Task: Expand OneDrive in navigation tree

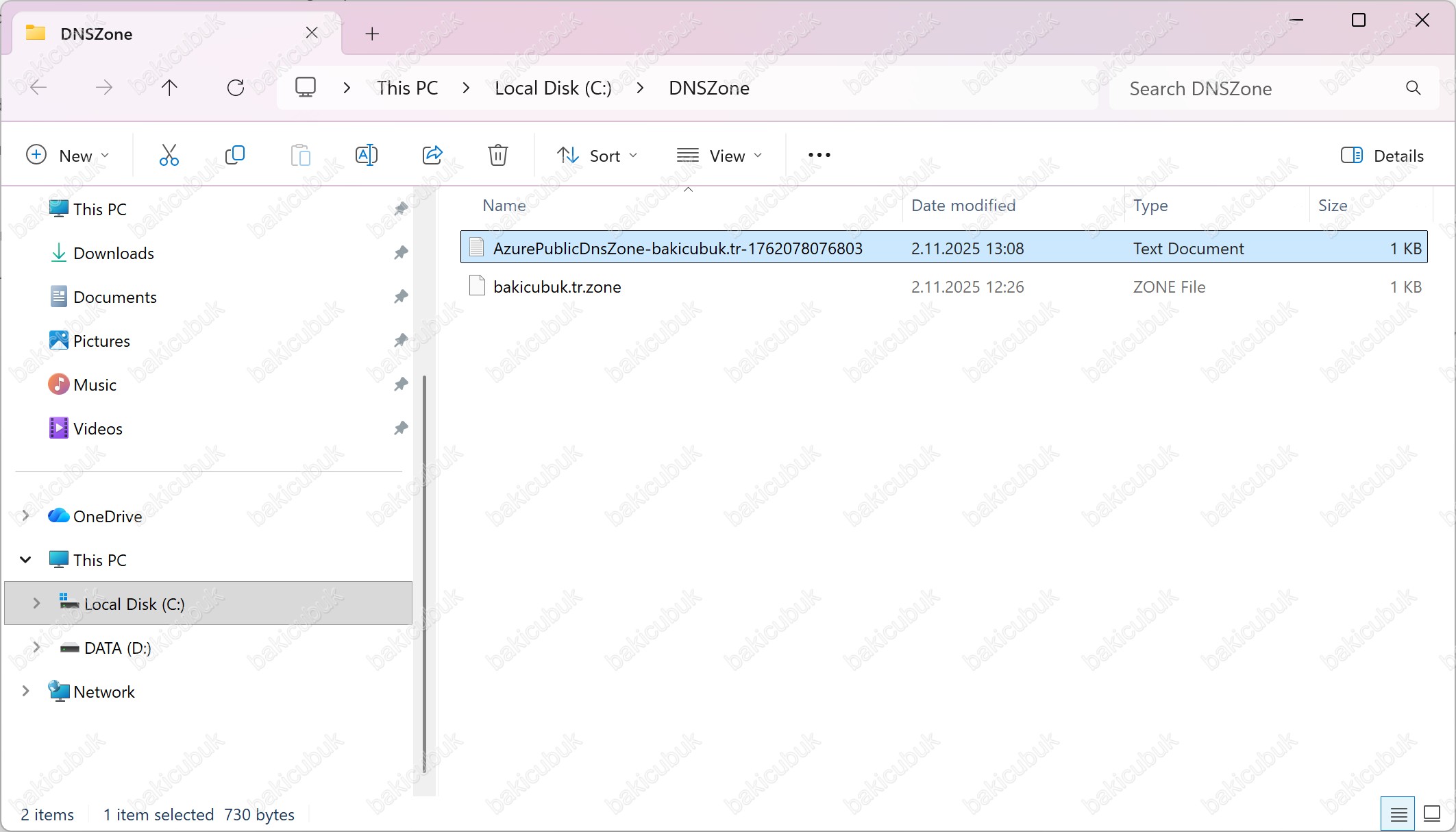Action: [x=25, y=515]
